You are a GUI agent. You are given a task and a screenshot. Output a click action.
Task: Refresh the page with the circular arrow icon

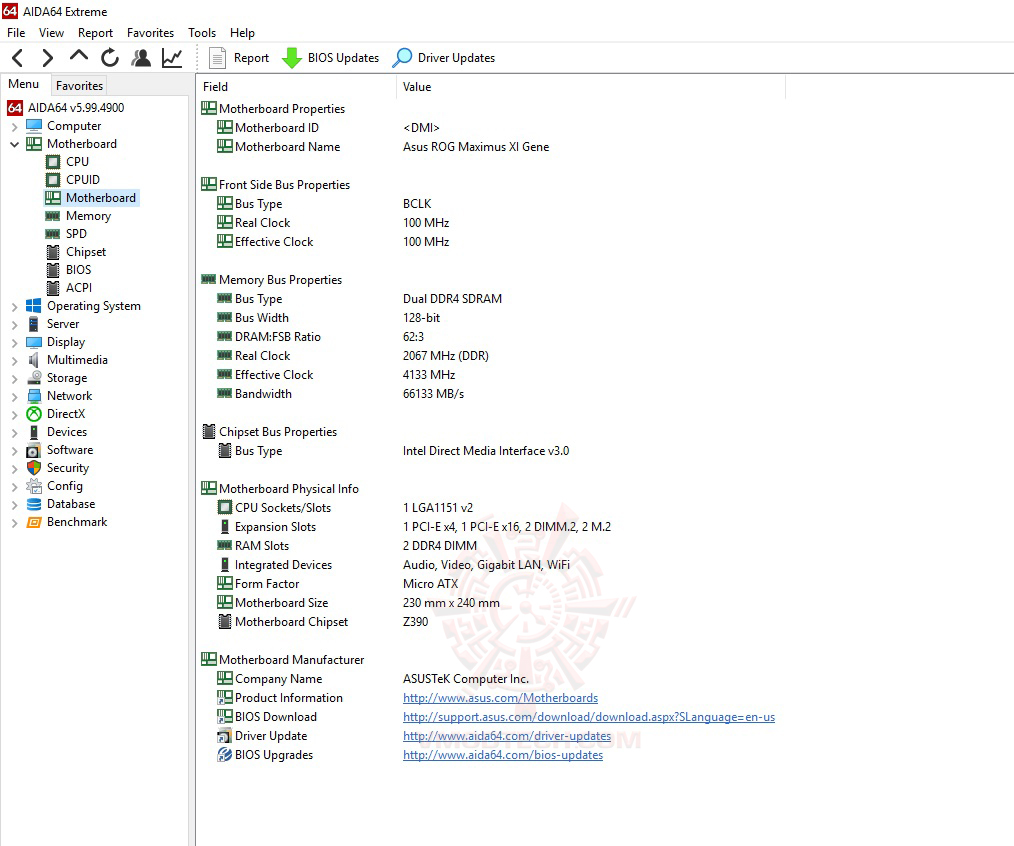(x=110, y=58)
